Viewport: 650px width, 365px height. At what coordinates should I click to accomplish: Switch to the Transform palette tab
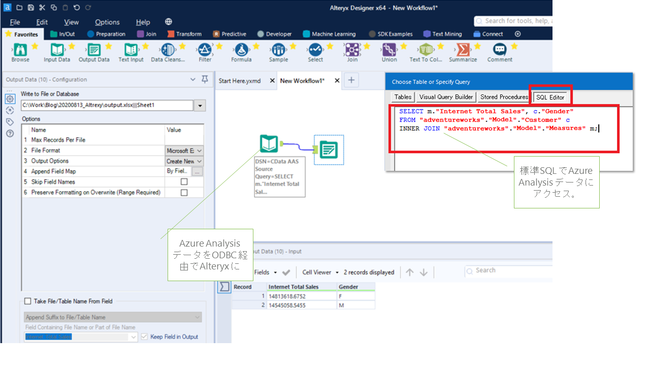184,34
